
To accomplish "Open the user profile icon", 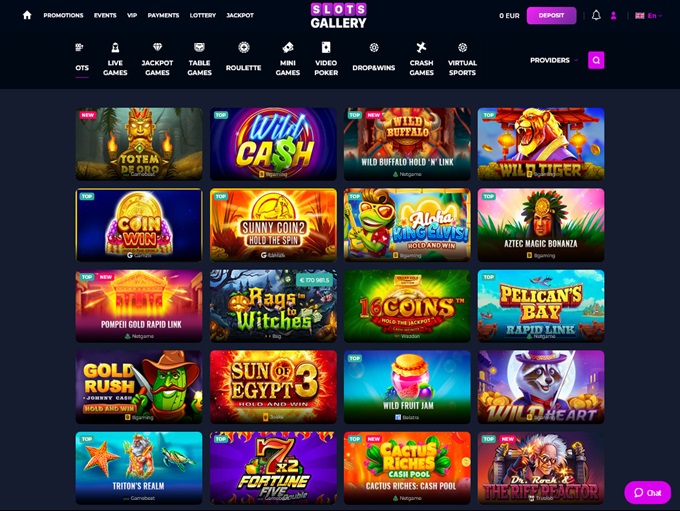I will [x=613, y=16].
